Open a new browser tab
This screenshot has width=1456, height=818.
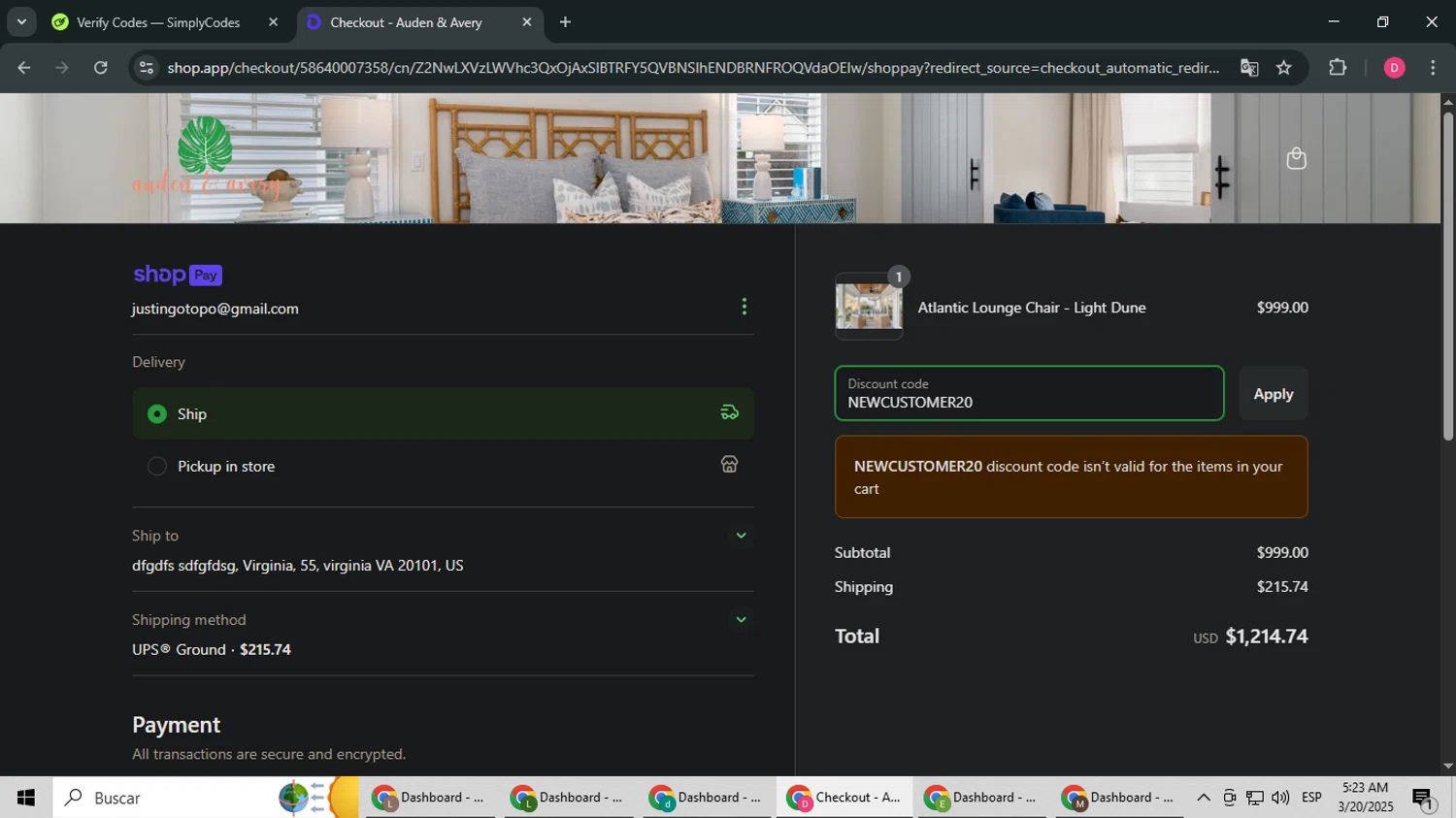pyautogui.click(x=565, y=21)
